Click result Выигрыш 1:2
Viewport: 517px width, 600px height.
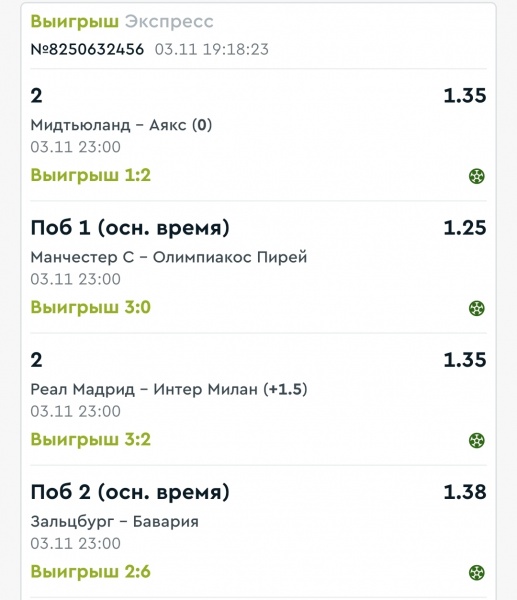(91, 175)
